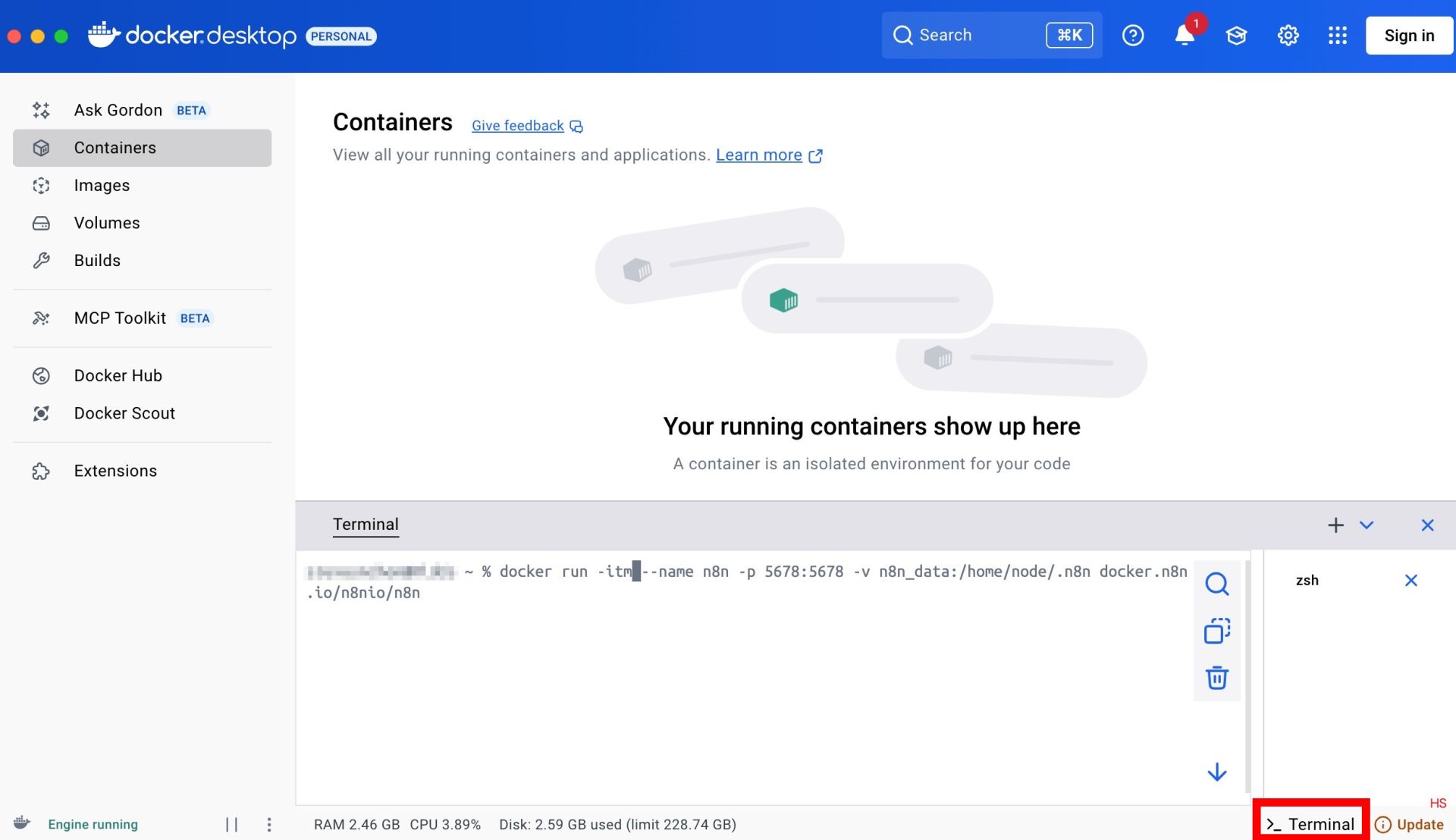The image size is (1456, 840).
Task: Expand the new terminal dropdown chevron
Action: tap(1367, 525)
